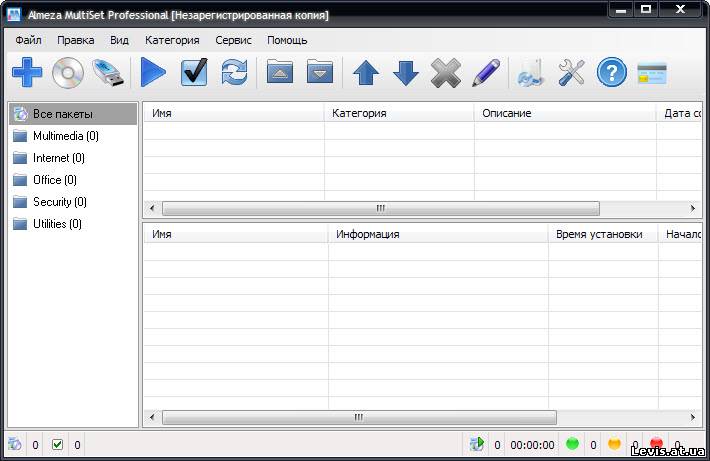Click left arrow of lower table scrollbar
This screenshot has width=710, height=461.
[x=152, y=417]
